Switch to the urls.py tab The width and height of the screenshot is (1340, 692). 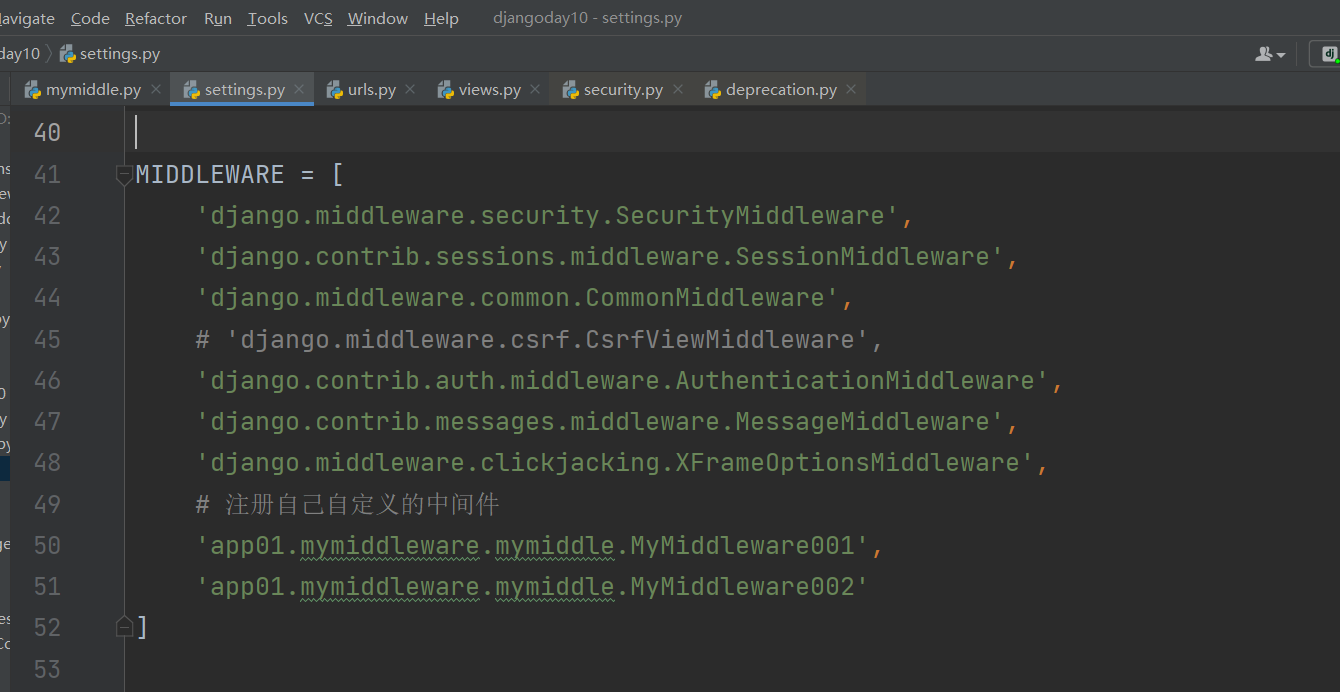click(x=372, y=90)
